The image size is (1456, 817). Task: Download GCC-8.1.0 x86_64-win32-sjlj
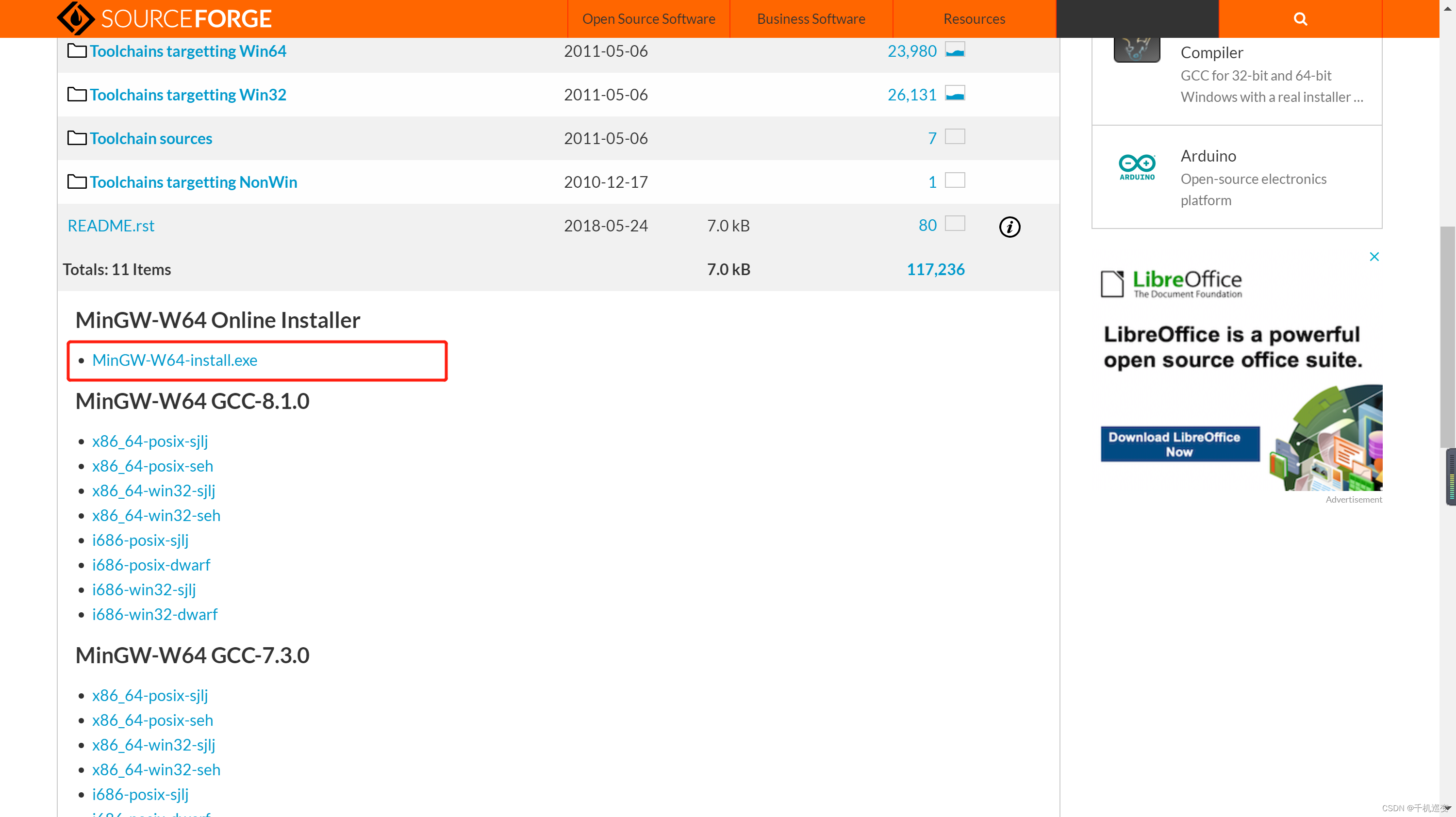coord(154,490)
